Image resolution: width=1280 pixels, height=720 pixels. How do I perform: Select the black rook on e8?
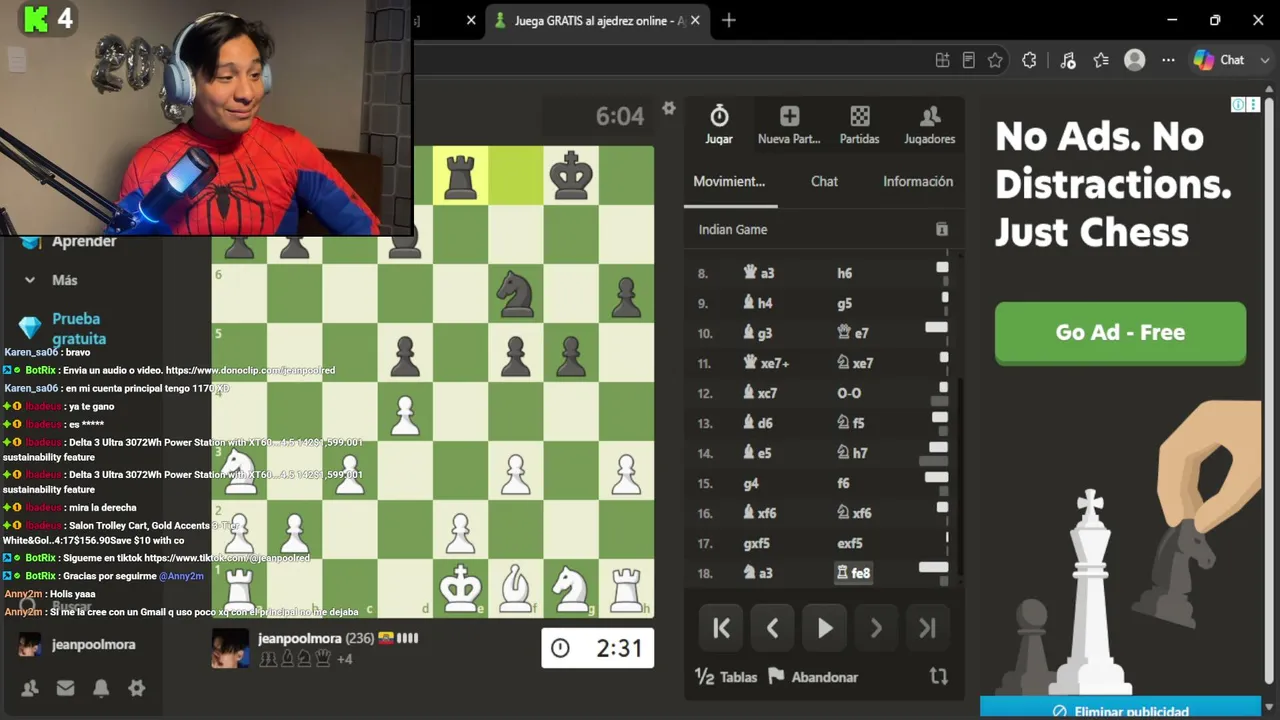point(460,176)
